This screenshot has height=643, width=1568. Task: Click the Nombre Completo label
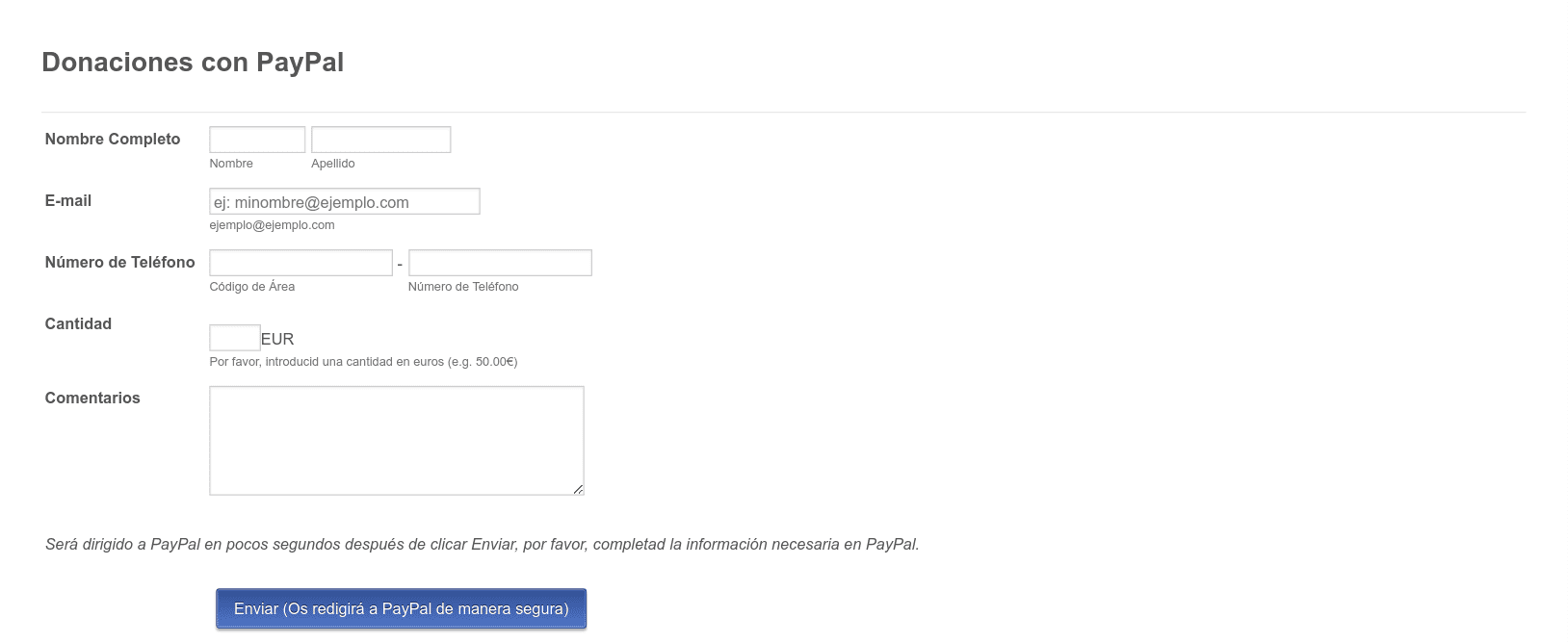(x=113, y=139)
